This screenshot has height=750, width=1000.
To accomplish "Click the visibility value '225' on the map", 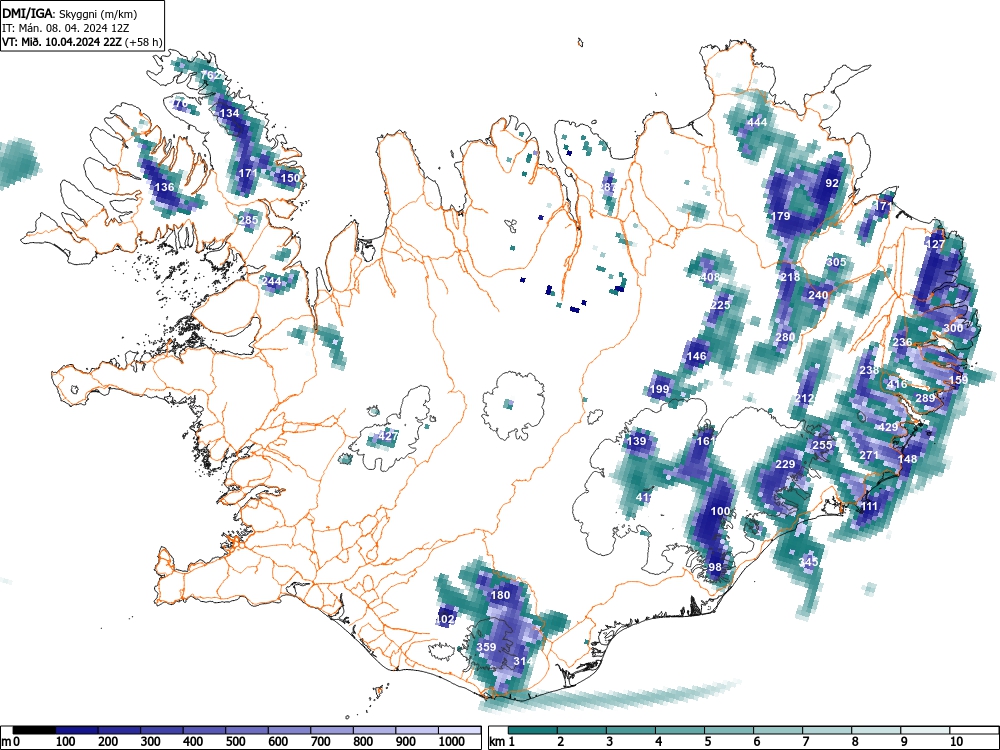I will [x=720, y=305].
